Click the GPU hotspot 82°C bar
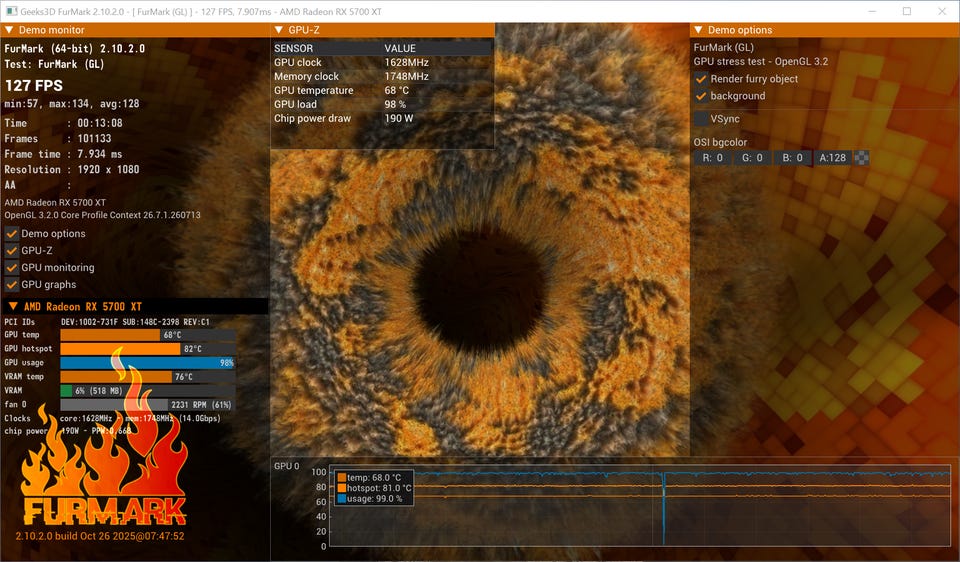Screen dimensions: 960x562 click(x=148, y=349)
